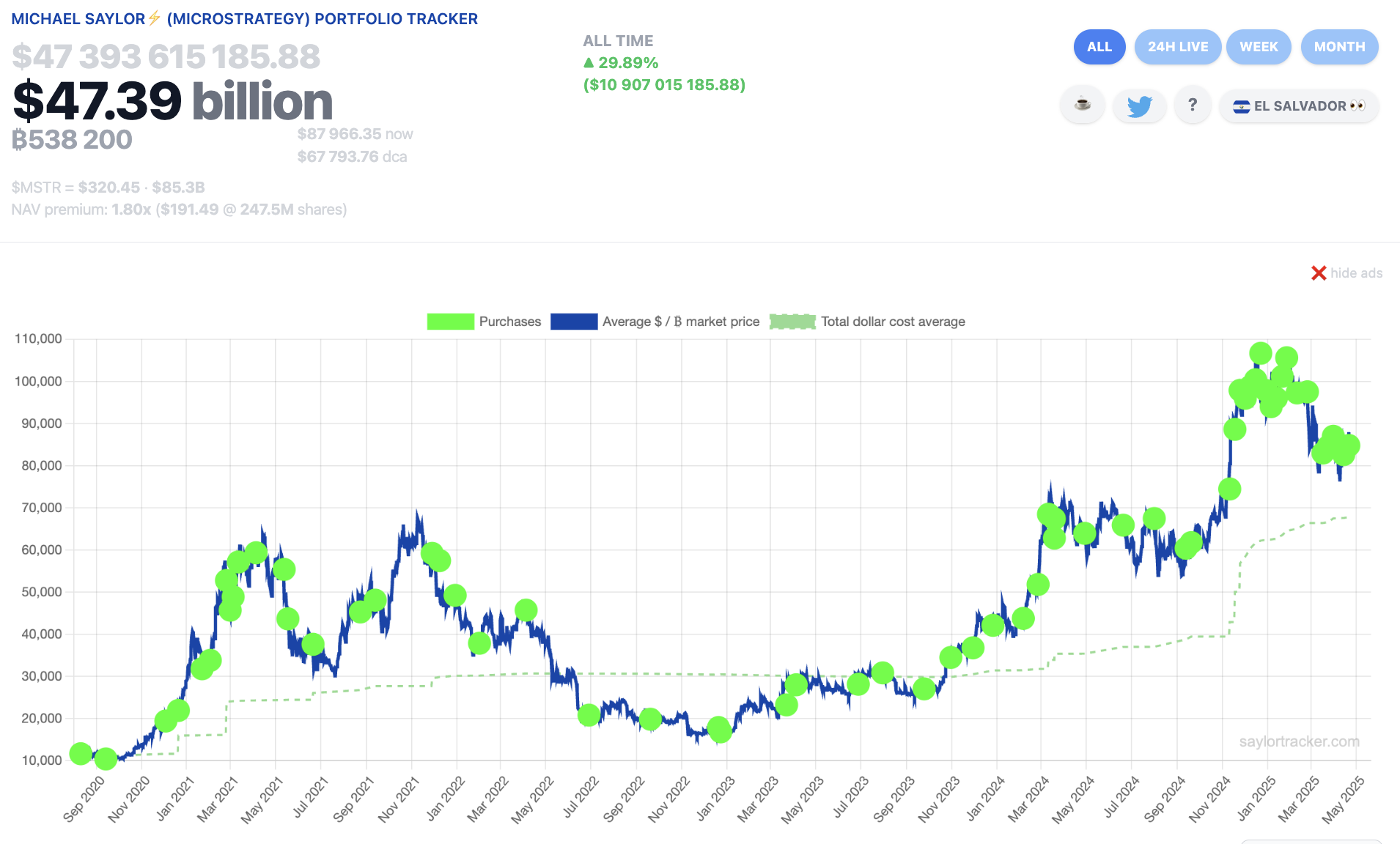Image resolution: width=1400 pixels, height=844 pixels.
Task: Click the $47 393 615 185.88 exact value
Action: (x=166, y=56)
